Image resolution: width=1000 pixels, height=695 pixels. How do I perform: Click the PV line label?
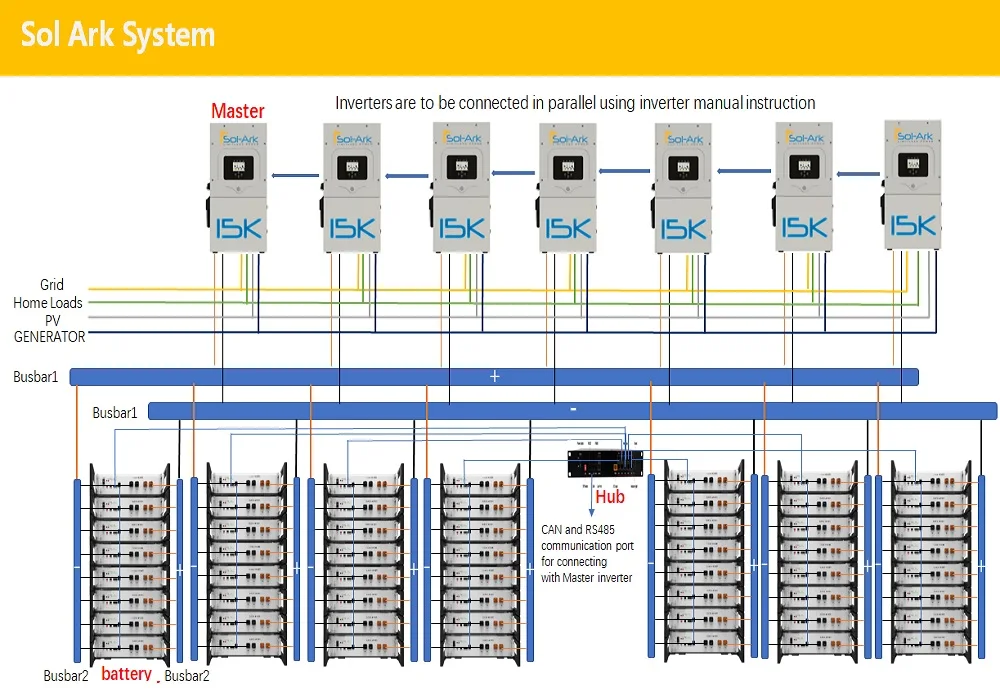point(53,320)
